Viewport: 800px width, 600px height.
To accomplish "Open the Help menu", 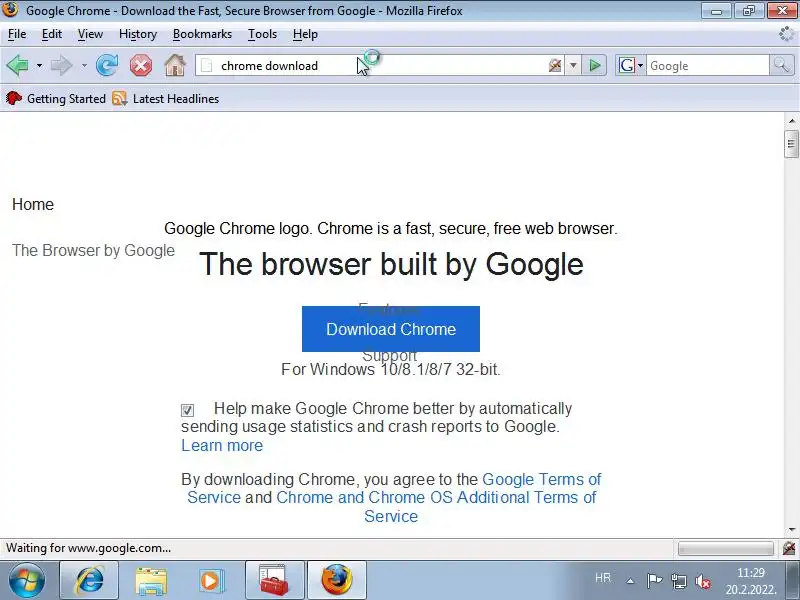I will 305,34.
